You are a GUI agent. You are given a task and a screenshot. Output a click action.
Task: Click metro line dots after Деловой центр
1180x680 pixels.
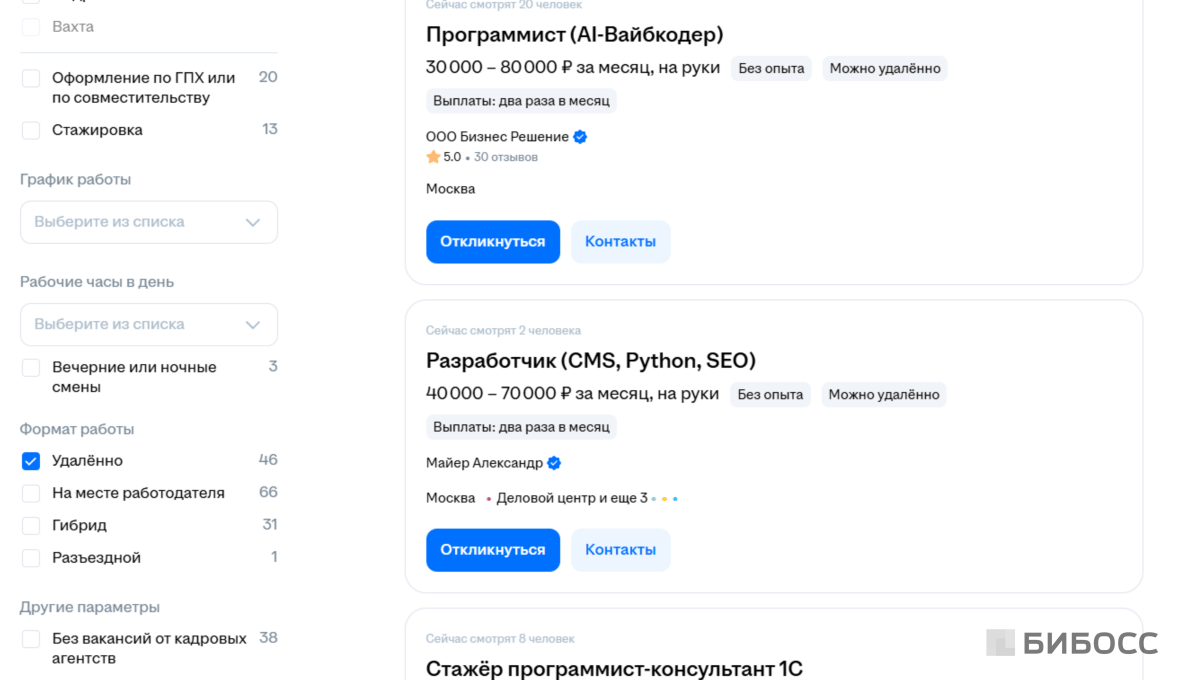coord(664,498)
